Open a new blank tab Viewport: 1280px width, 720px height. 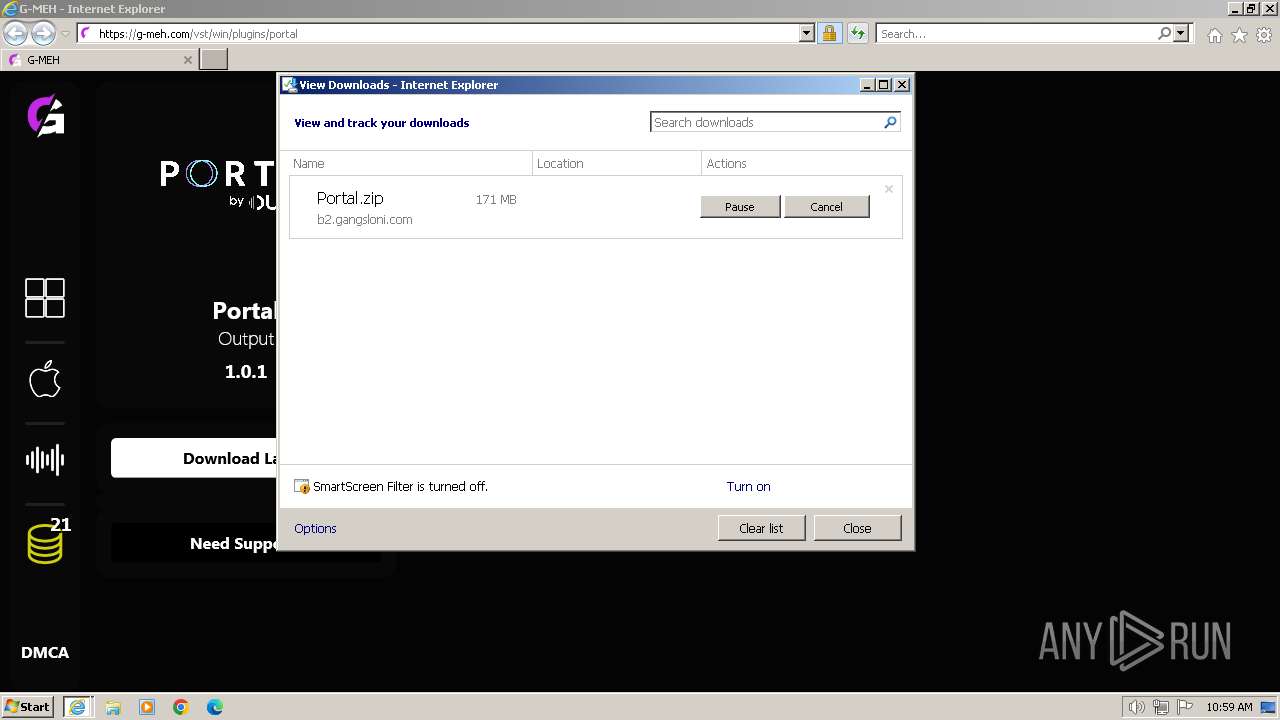coord(214,60)
